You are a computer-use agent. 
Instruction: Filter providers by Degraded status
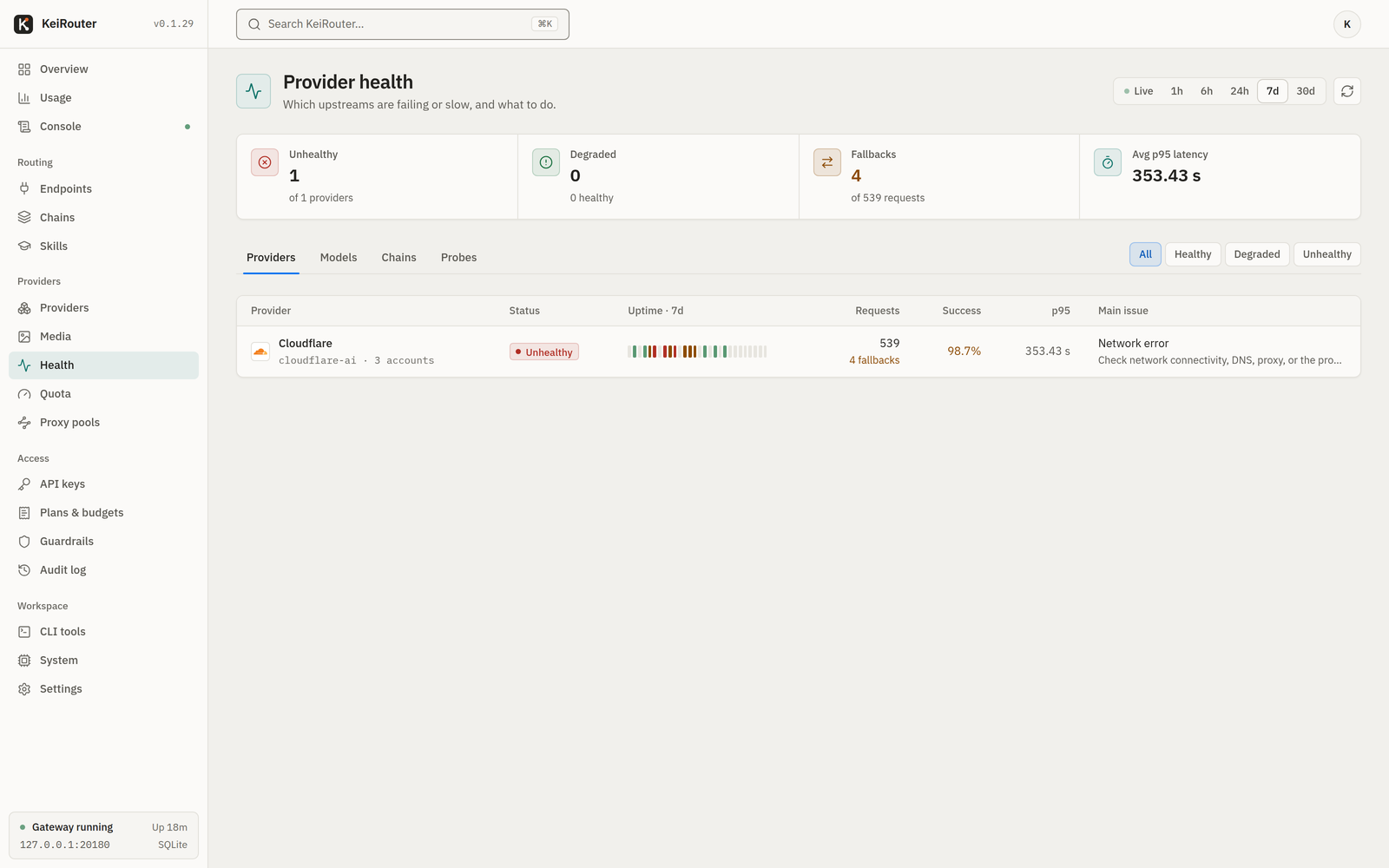[1257, 254]
